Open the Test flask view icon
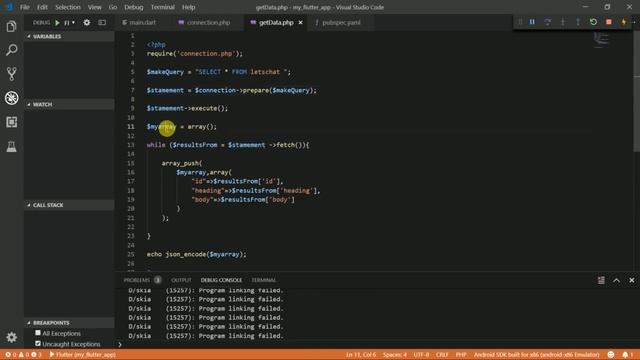Image resolution: width=640 pixels, height=360 pixels. [11, 147]
